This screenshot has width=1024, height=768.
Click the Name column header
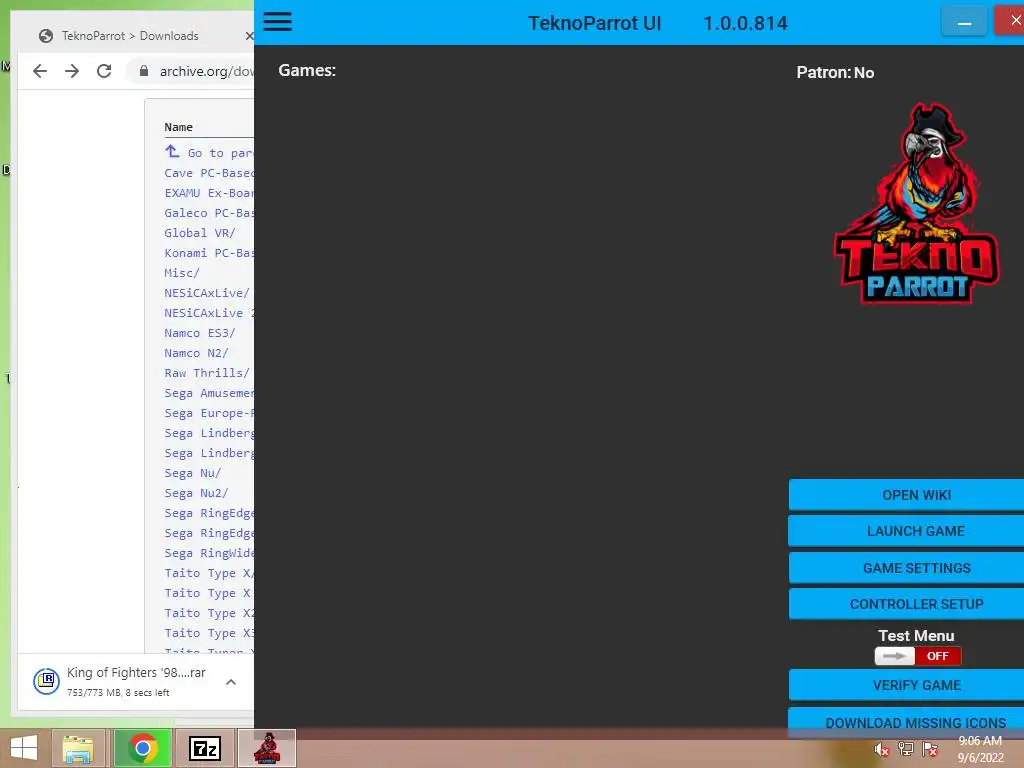click(178, 127)
